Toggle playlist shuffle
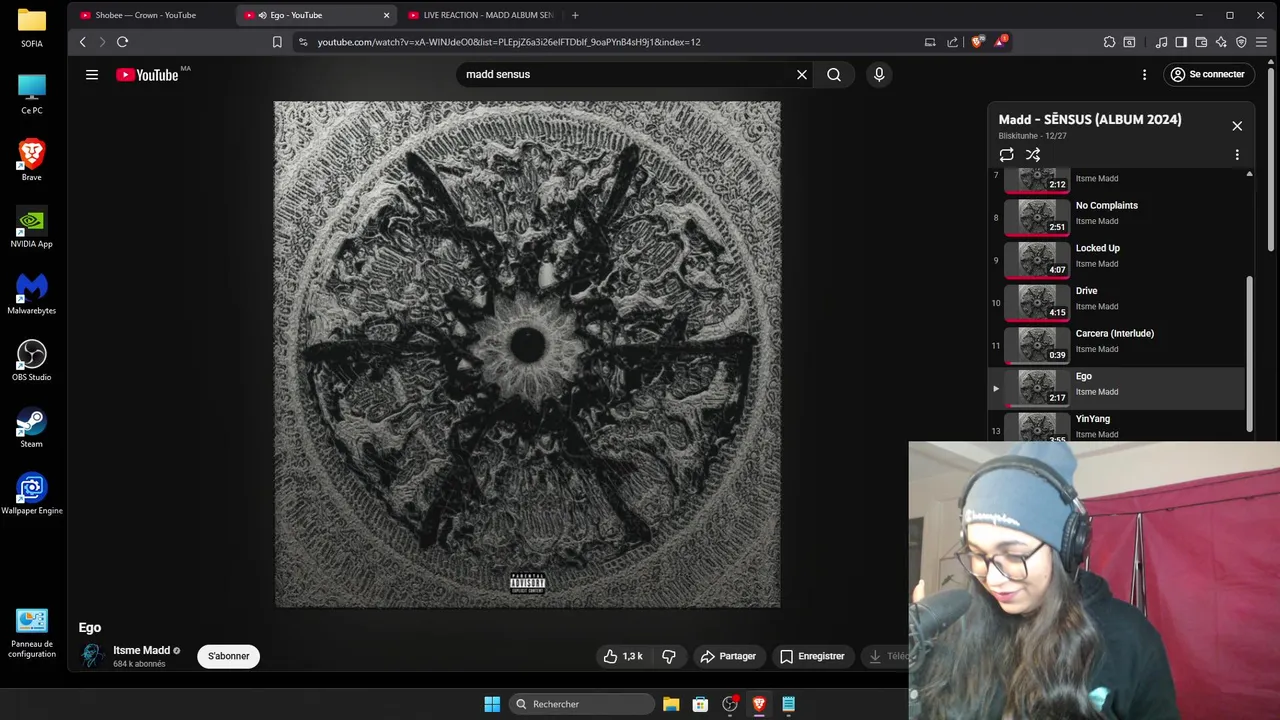 pyautogui.click(x=1033, y=155)
